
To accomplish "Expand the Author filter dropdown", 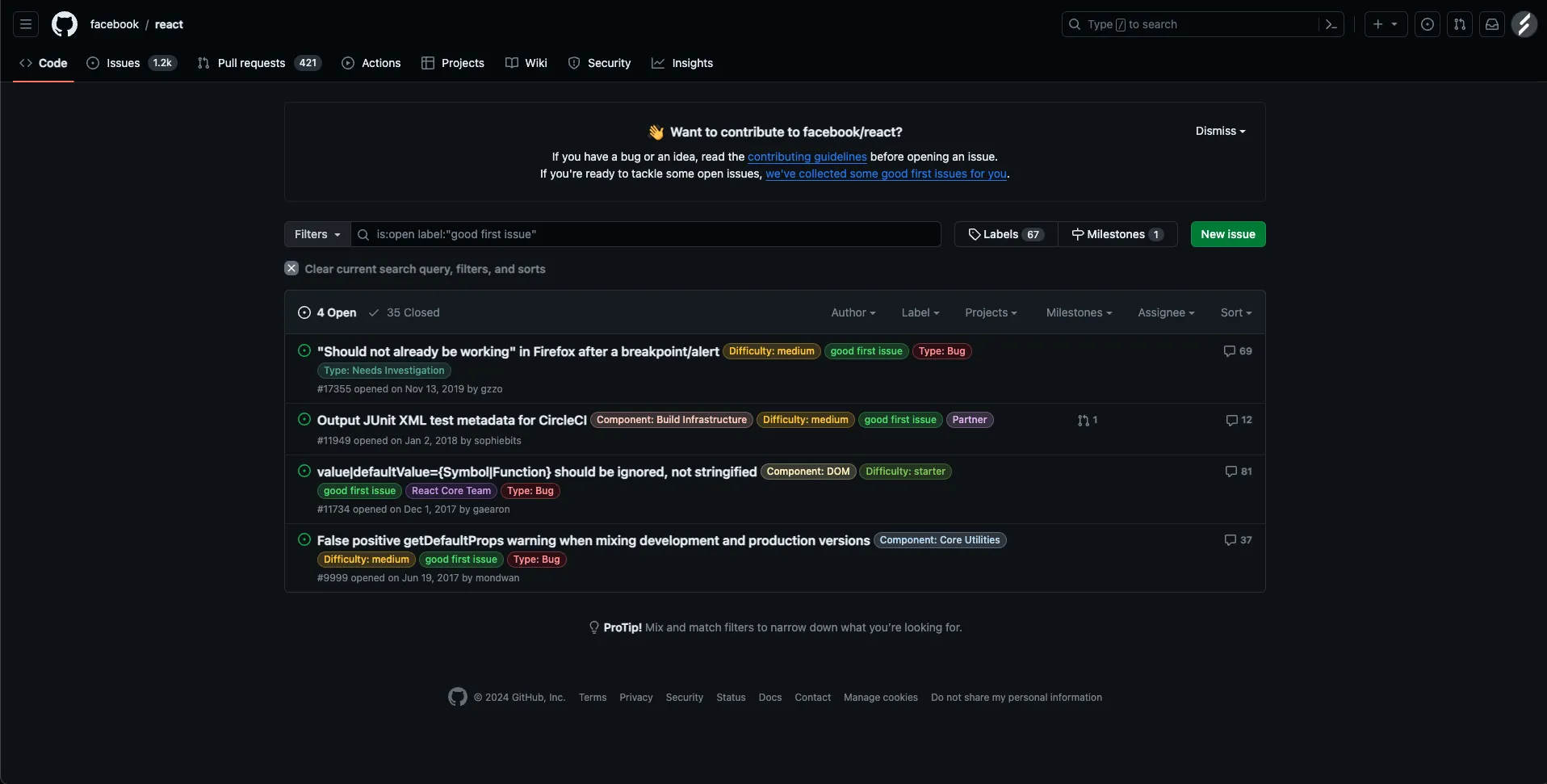I will [x=853, y=312].
